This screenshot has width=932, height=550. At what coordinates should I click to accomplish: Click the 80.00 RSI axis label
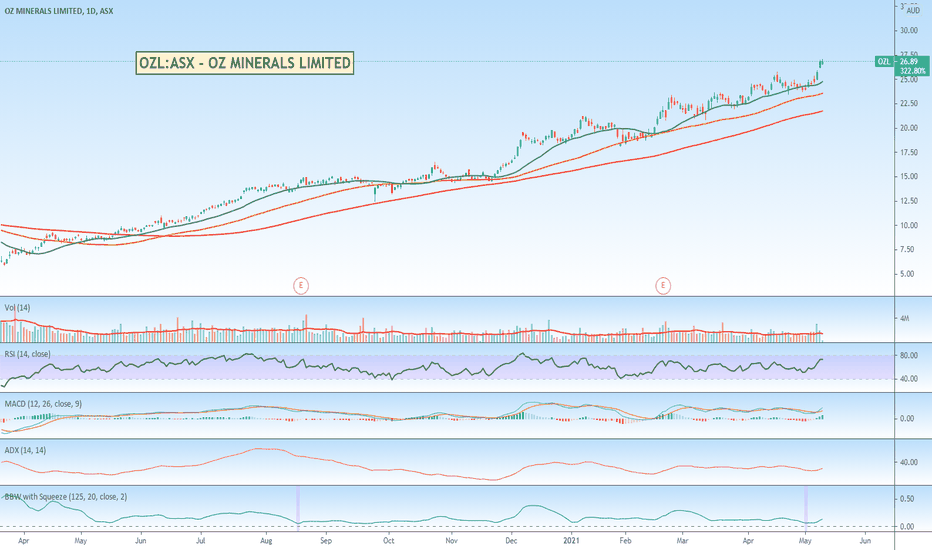click(x=909, y=356)
